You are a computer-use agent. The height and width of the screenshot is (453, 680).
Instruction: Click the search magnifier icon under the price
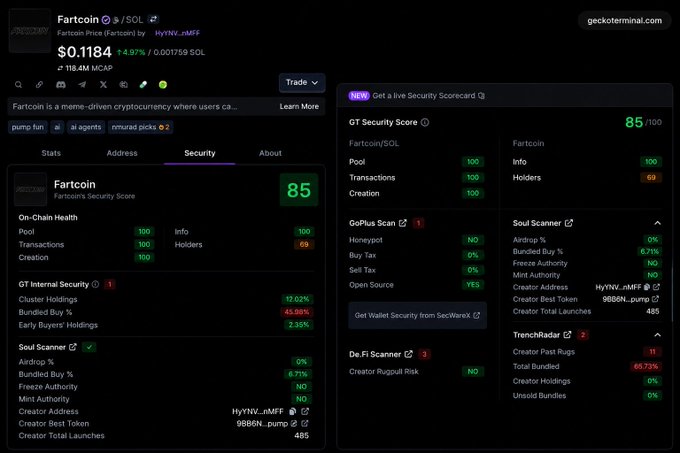(18, 85)
